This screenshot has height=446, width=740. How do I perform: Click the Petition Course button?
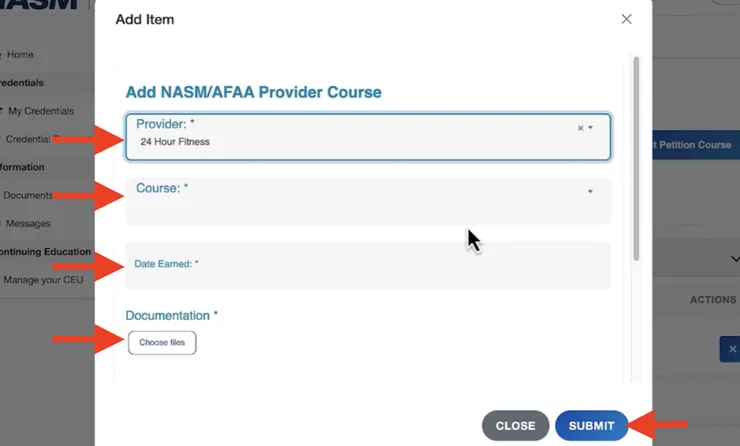pos(695,145)
